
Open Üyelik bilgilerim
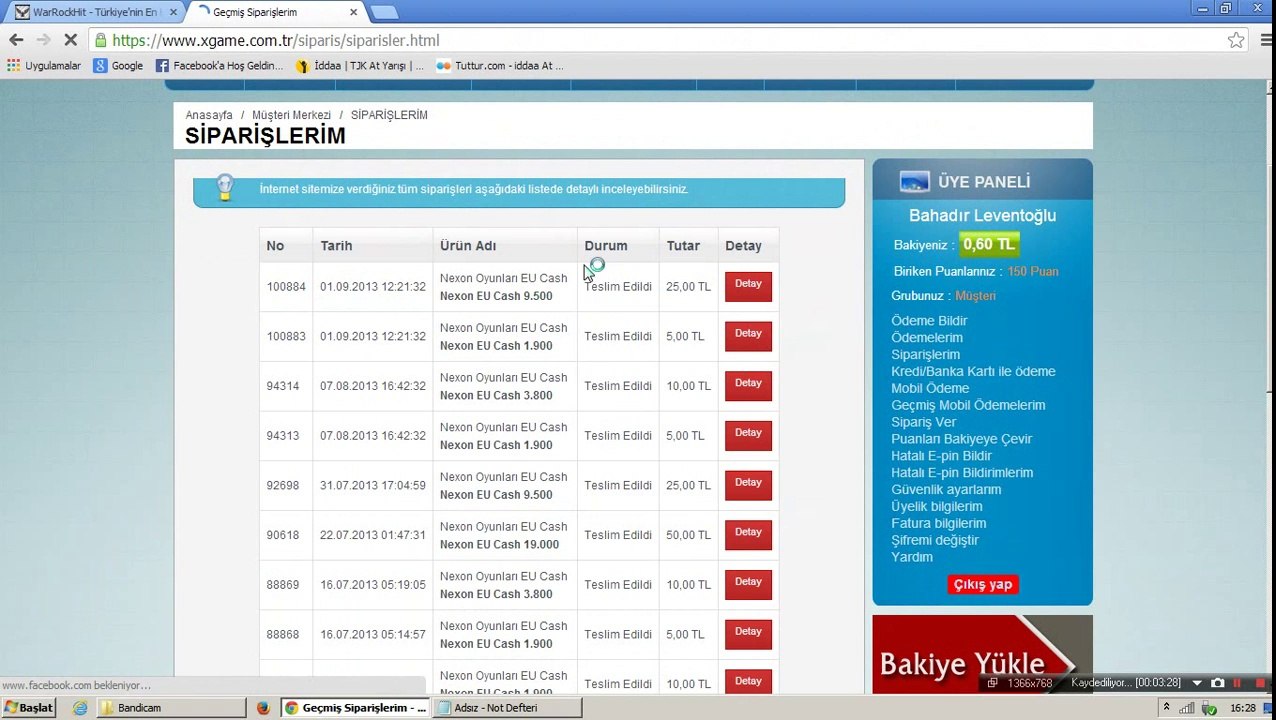point(937,507)
